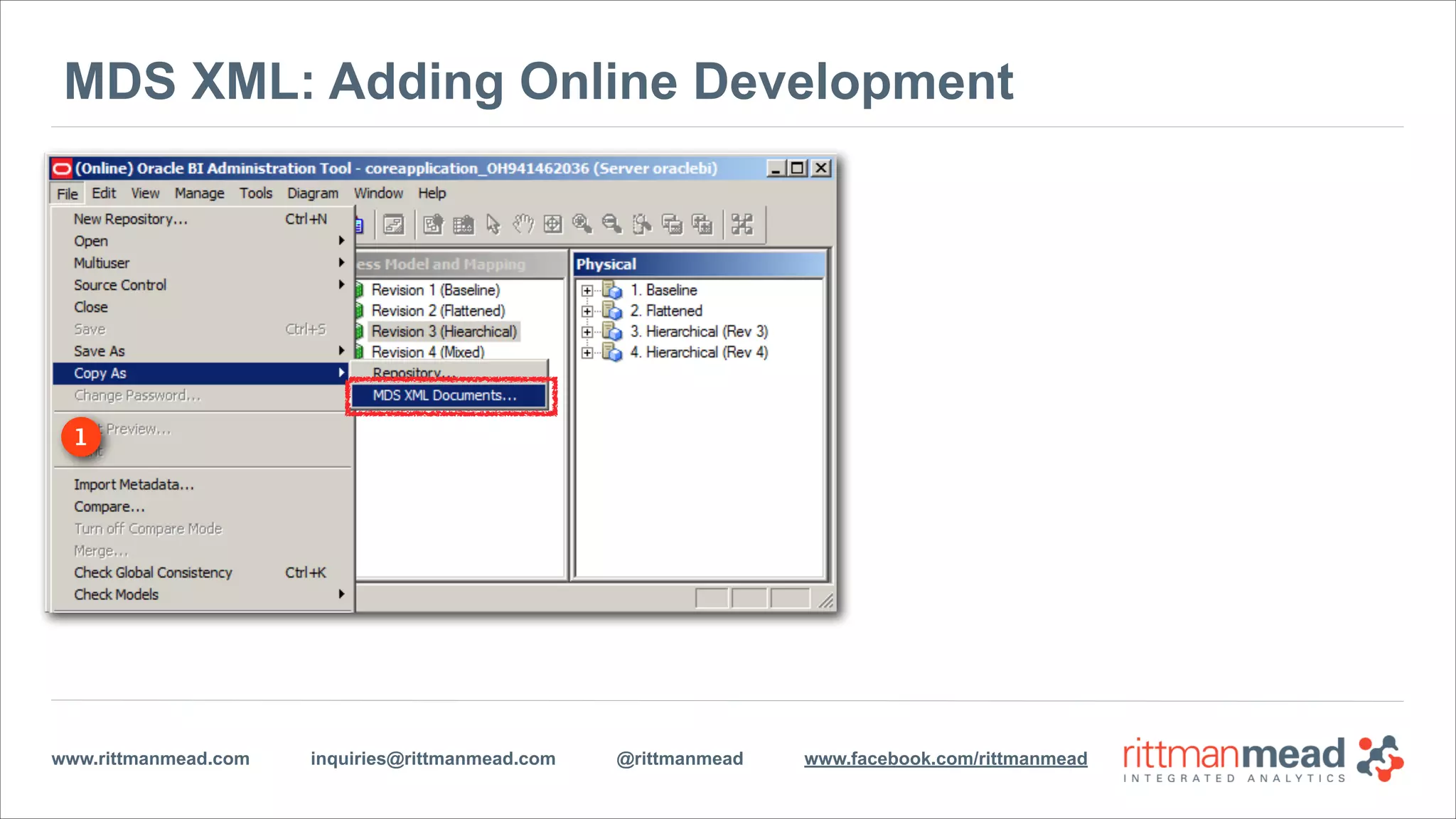Screen dimensions: 1456x819
Task: Open the www.facebook.com/rittmanmead link
Action: 946,759
